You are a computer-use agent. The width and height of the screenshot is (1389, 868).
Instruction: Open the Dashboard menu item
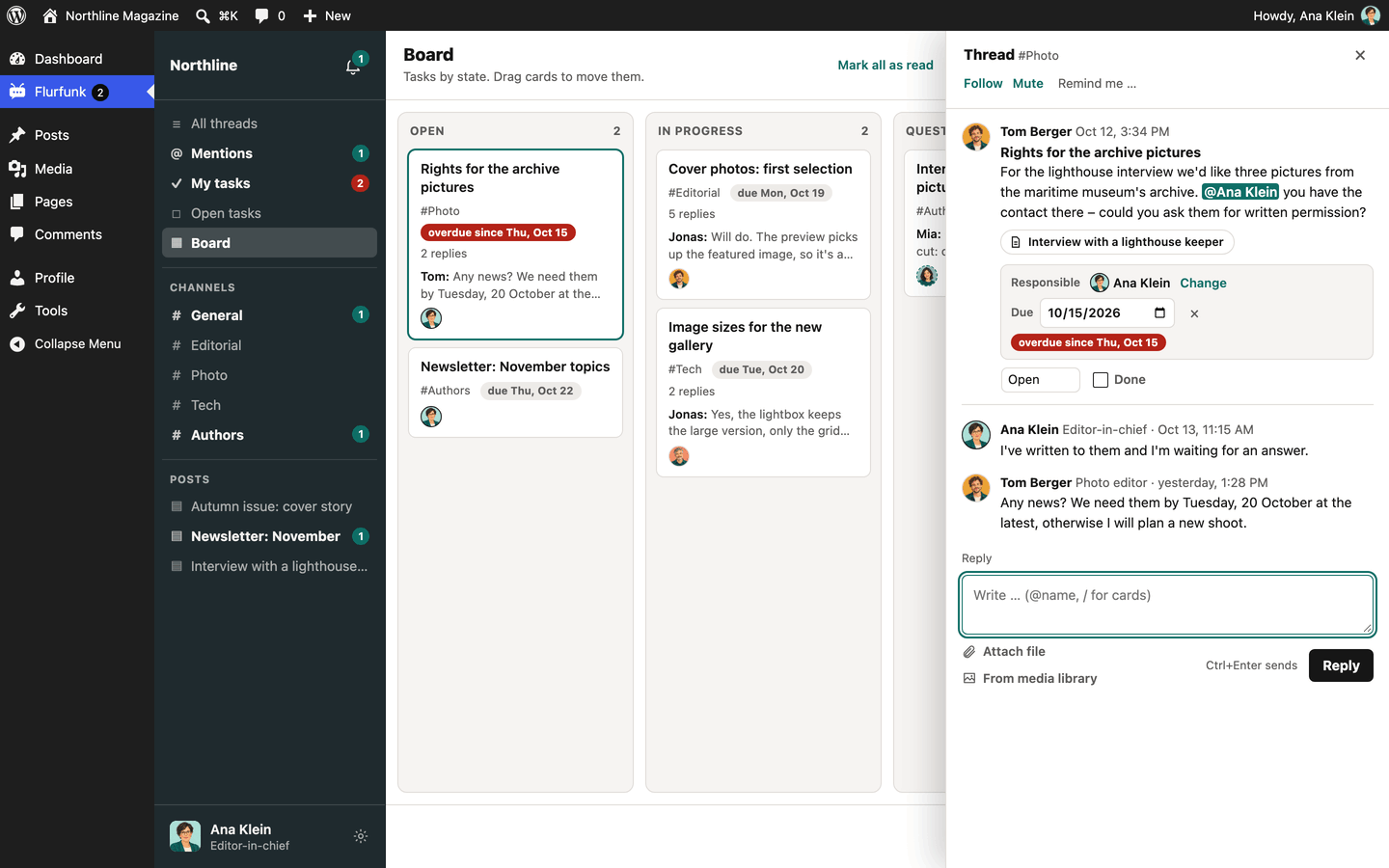(77, 59)
